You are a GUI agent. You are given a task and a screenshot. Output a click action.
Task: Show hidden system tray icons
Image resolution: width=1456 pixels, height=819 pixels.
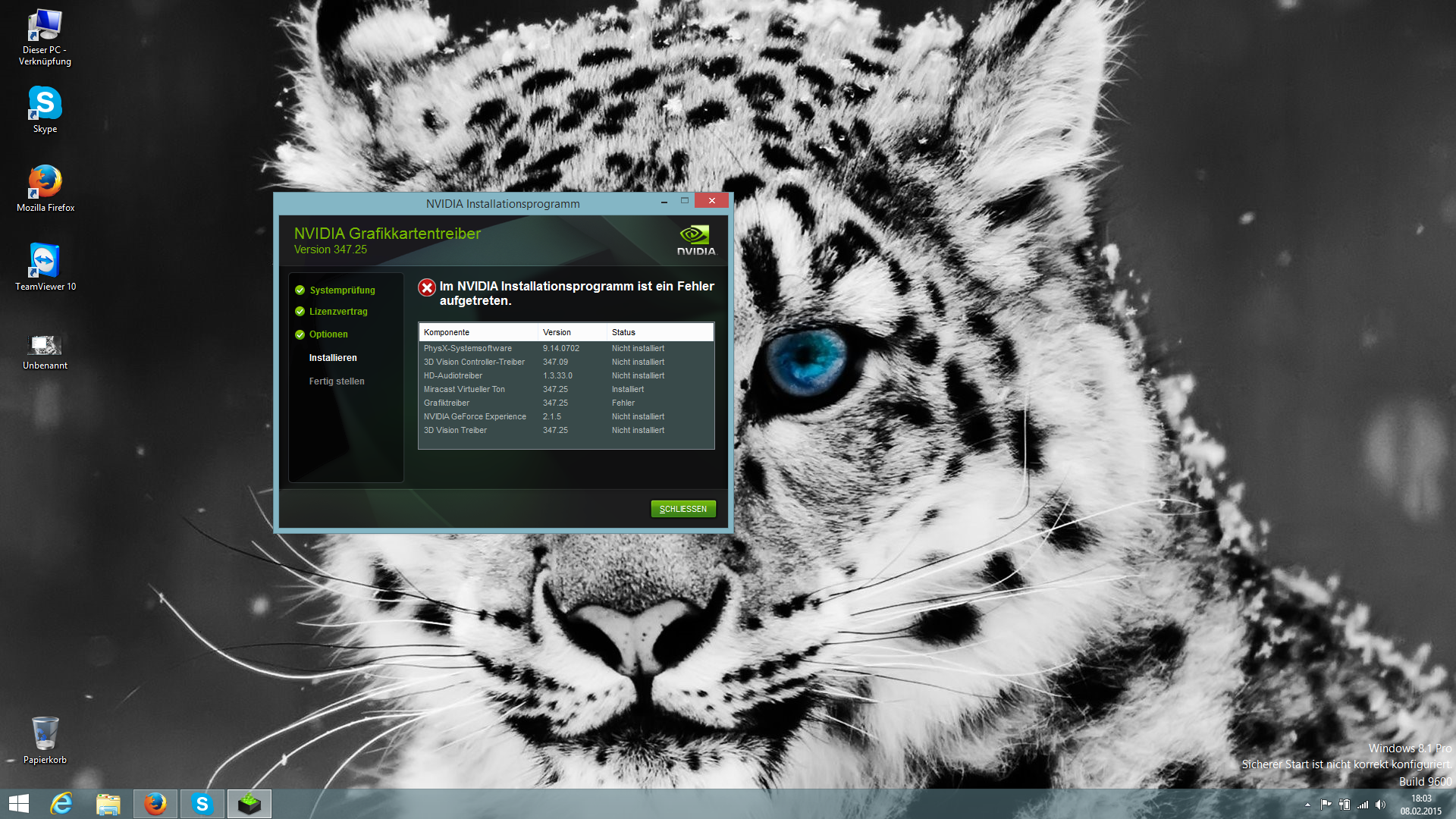1307,805
